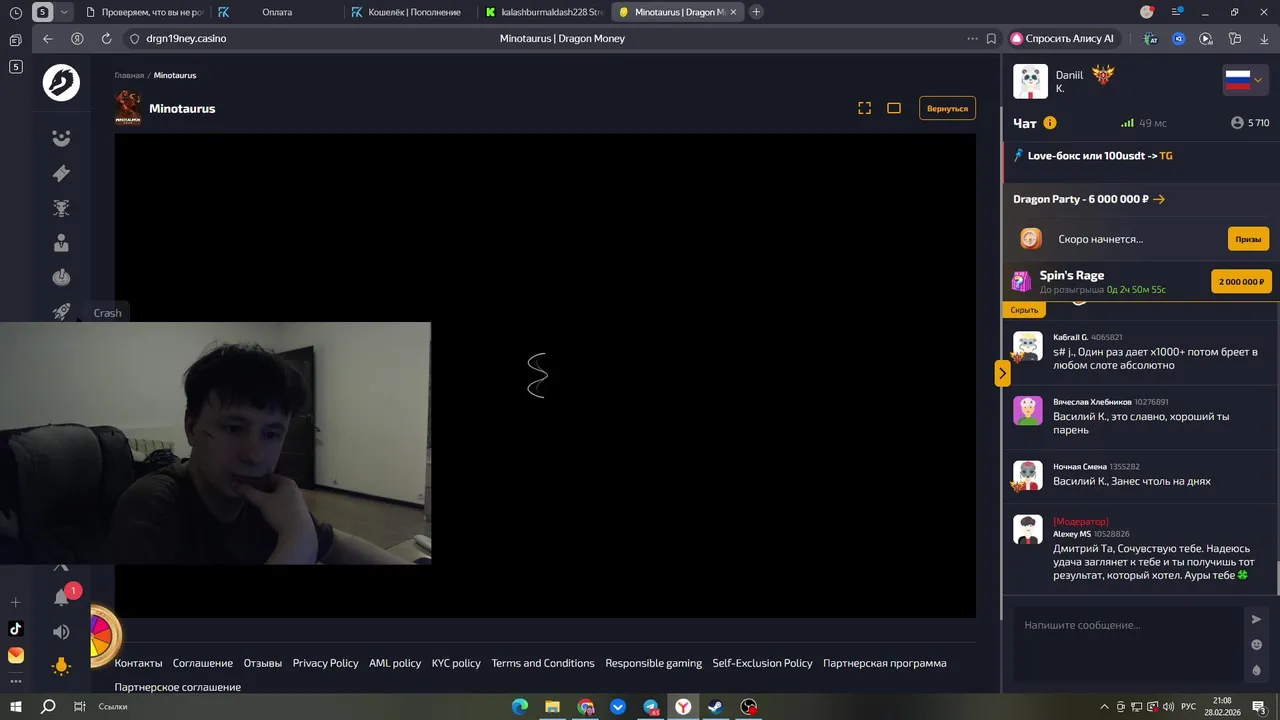Click the Вернуться button
The height and width of the screenshot is (720, 1280).
pos(947,108)
